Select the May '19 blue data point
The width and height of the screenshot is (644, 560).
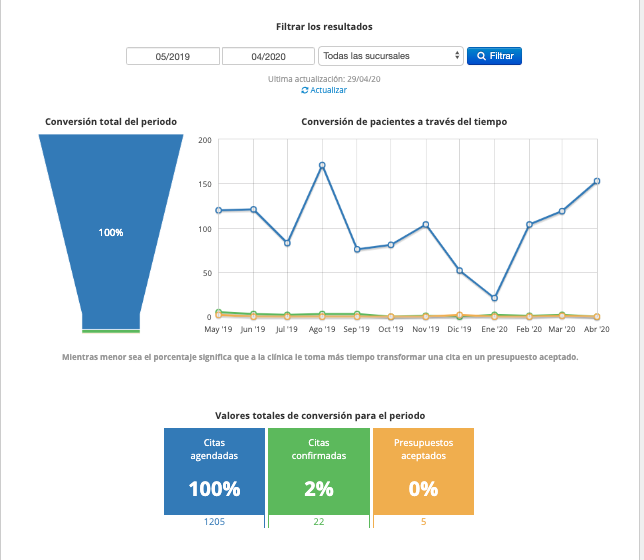219,210
